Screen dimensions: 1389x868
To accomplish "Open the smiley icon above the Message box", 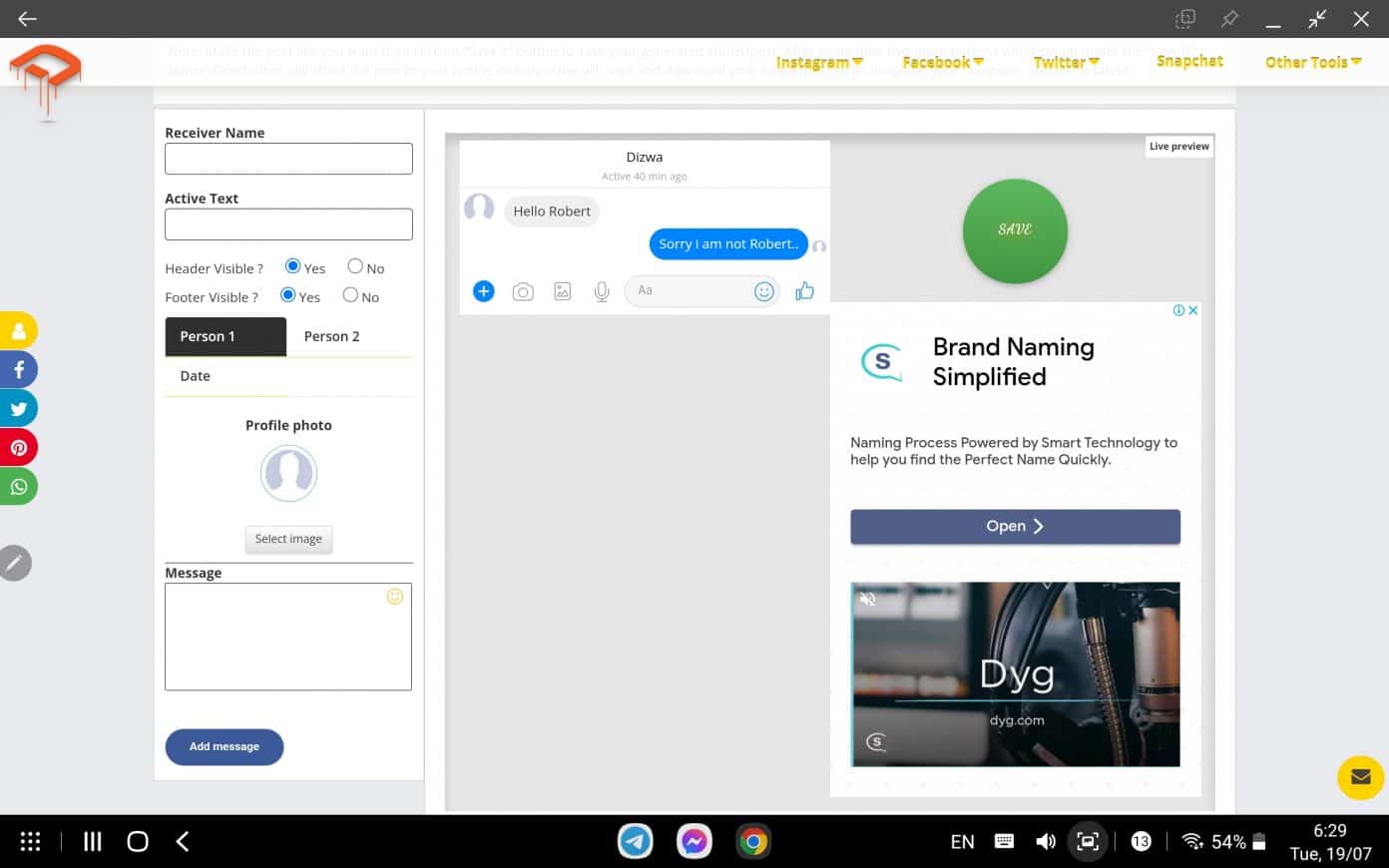I will point(394,596).
